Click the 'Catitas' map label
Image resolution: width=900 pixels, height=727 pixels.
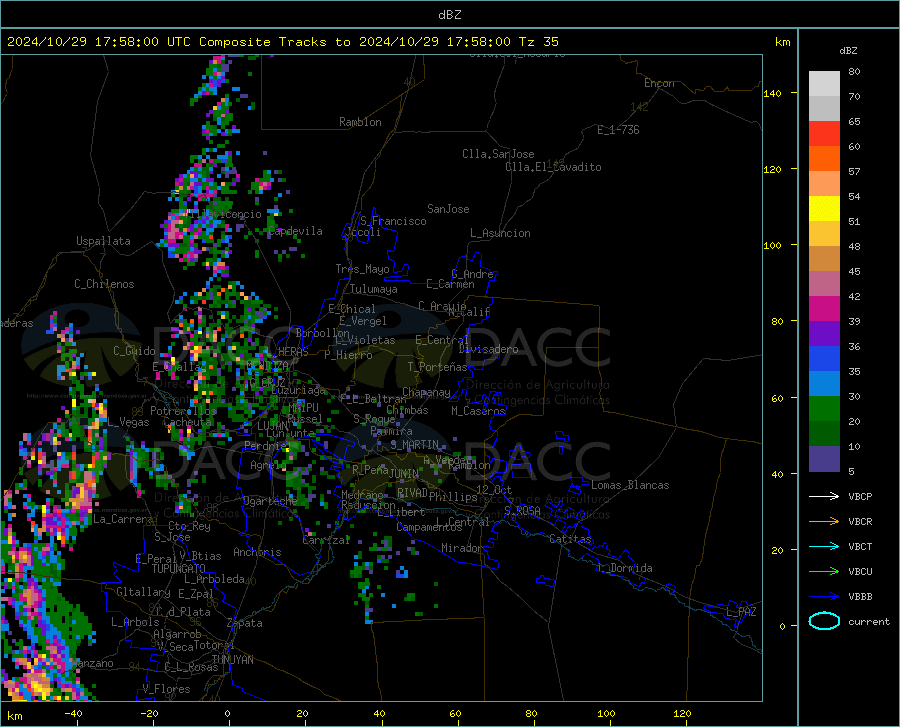[570, 539]
